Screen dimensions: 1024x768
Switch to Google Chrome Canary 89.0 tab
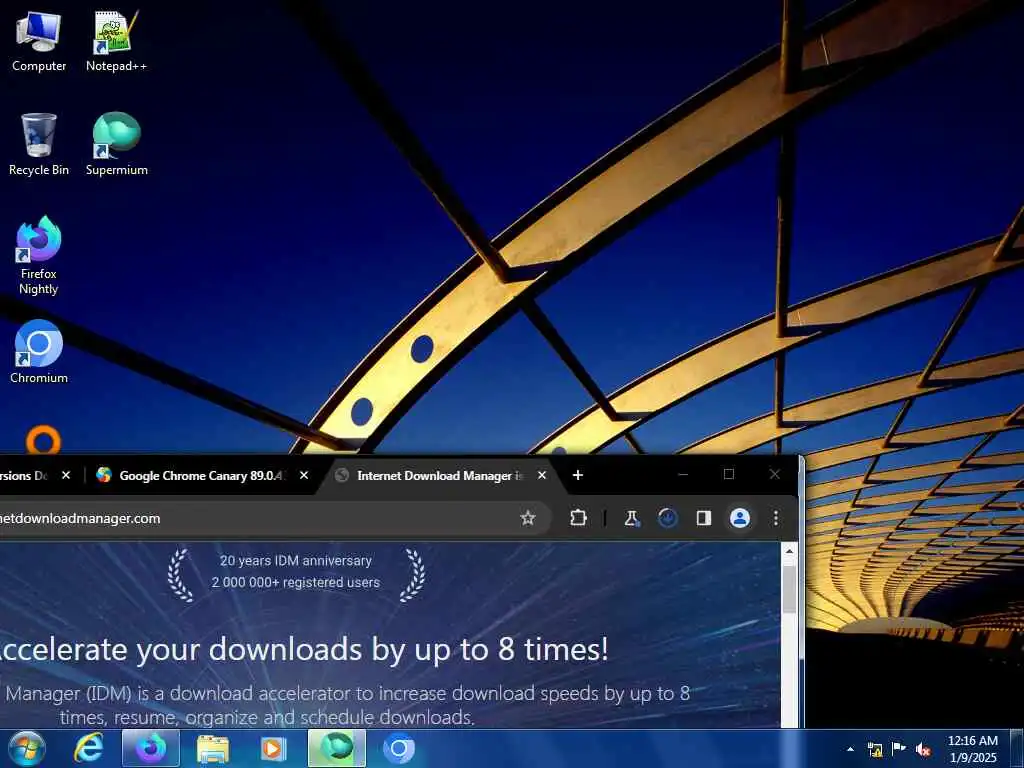202,475
